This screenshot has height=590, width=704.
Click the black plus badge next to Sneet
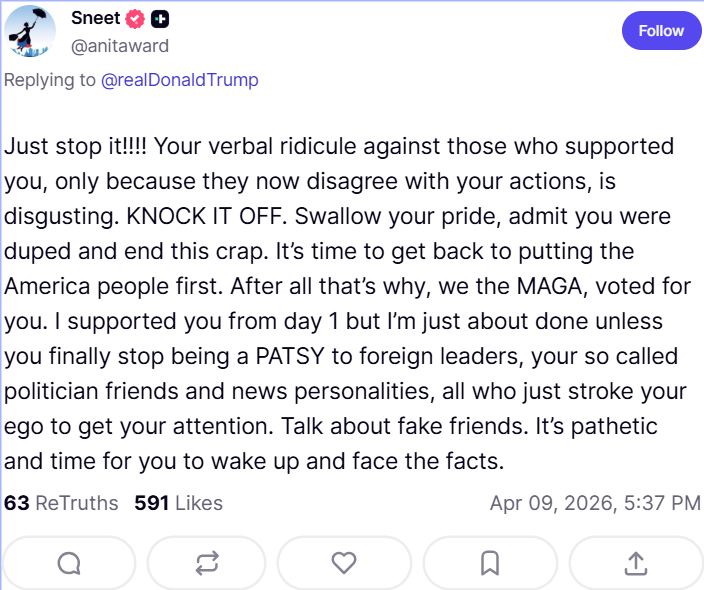[161, 19]
